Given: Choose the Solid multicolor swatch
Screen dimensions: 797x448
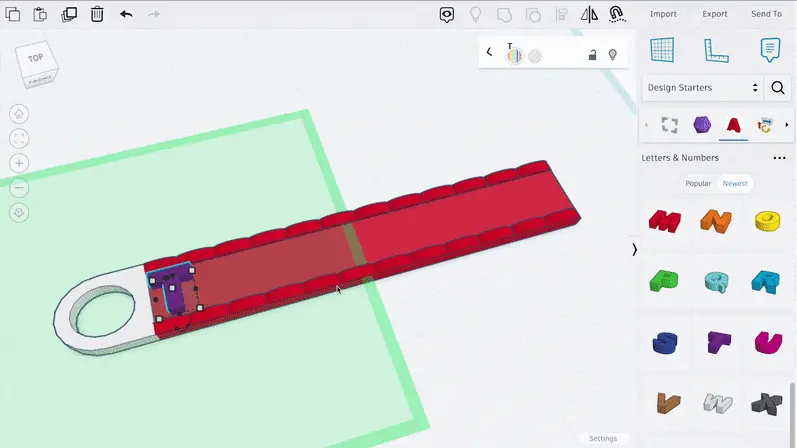Looking at the screenshot, I should pyautogui.click(x=514, y=55).
